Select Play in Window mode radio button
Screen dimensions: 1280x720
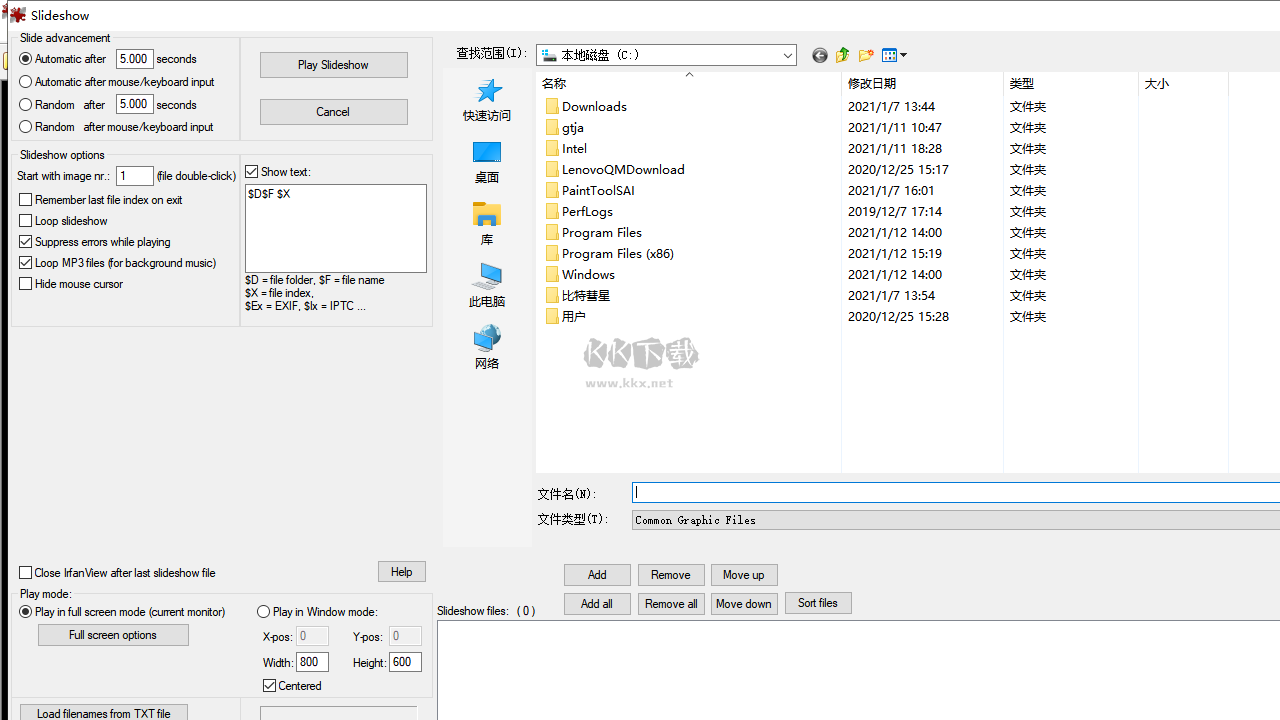point(264,612)
